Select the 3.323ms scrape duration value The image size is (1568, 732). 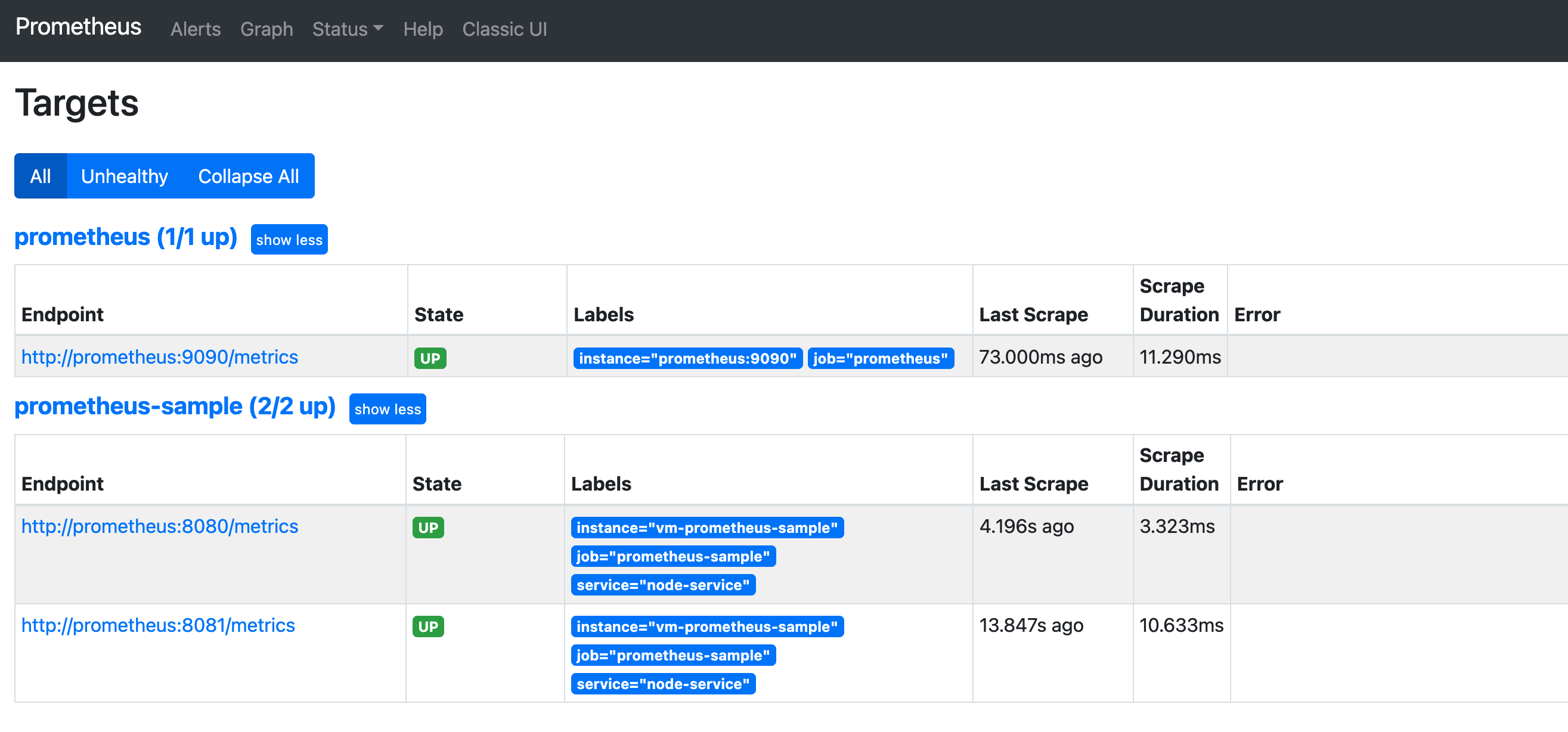(x=1177, y=526)
